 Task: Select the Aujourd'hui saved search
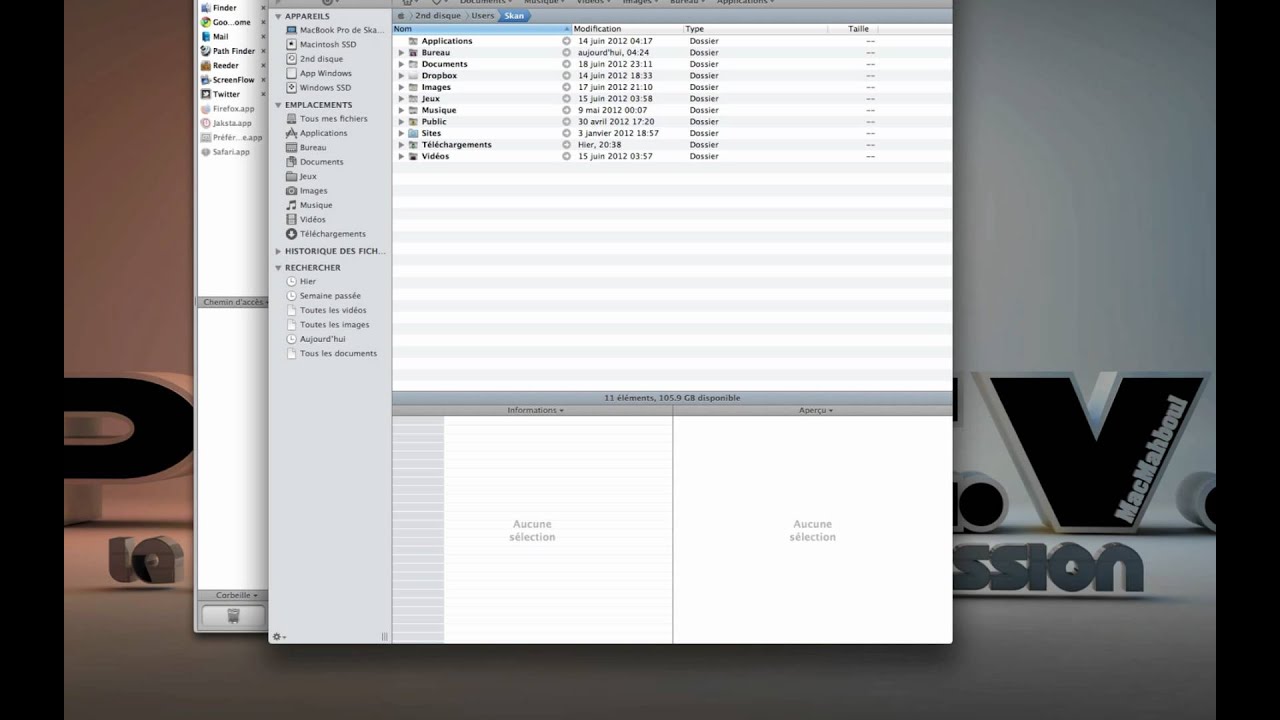[x=315, y=339]
